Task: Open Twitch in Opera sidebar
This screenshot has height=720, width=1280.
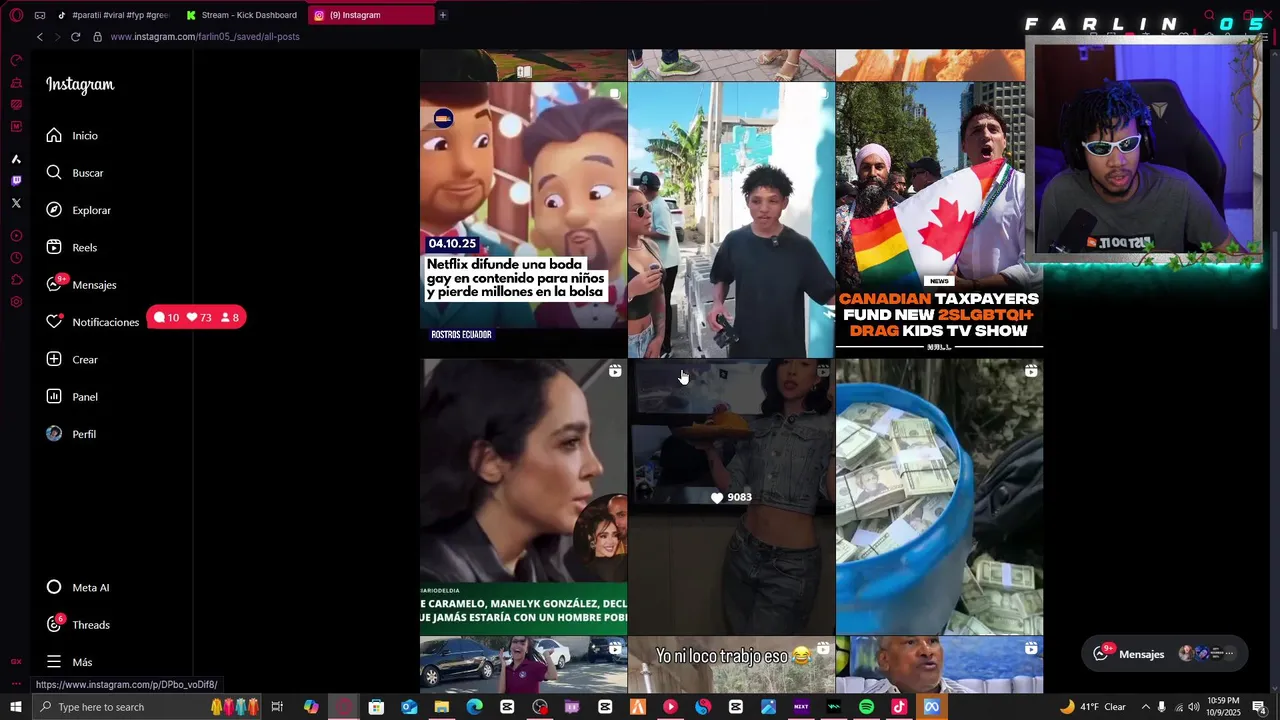Action: (16, 181)
